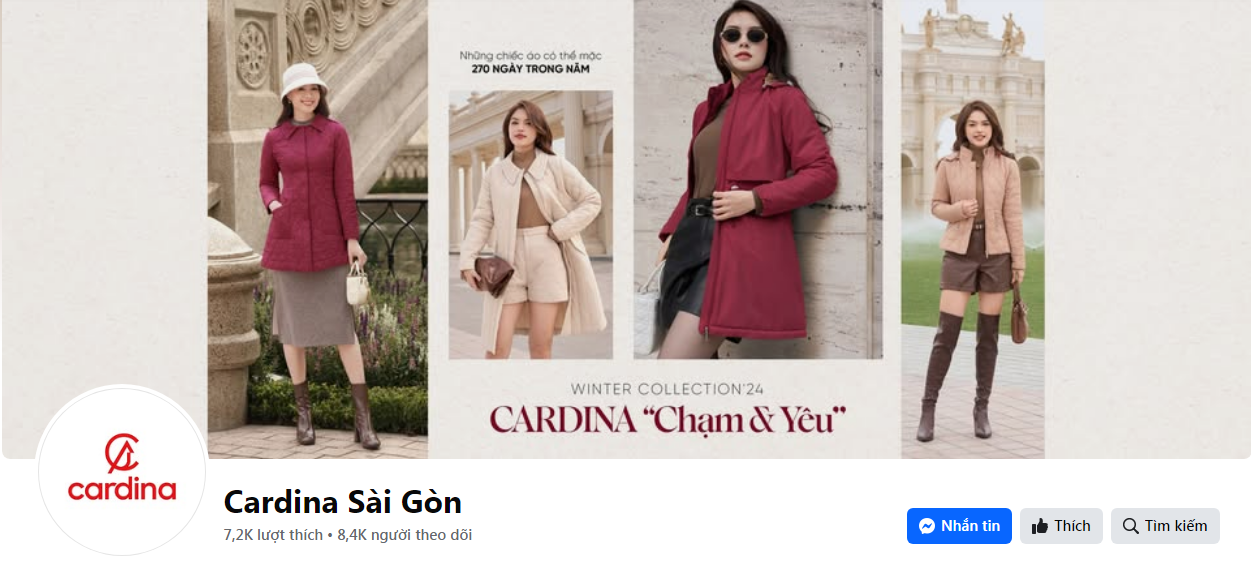Click the 270 NGÀY TRONG NĂM caption

[x=531, y=69]
